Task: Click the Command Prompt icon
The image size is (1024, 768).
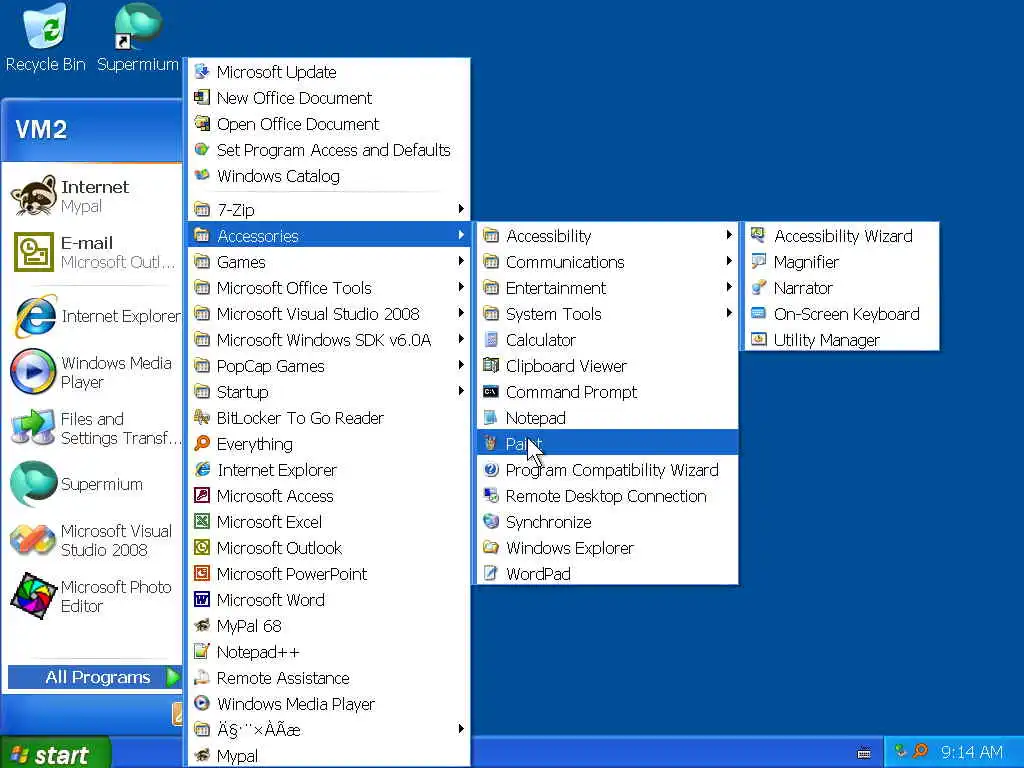Action: (x=491, y=391)
